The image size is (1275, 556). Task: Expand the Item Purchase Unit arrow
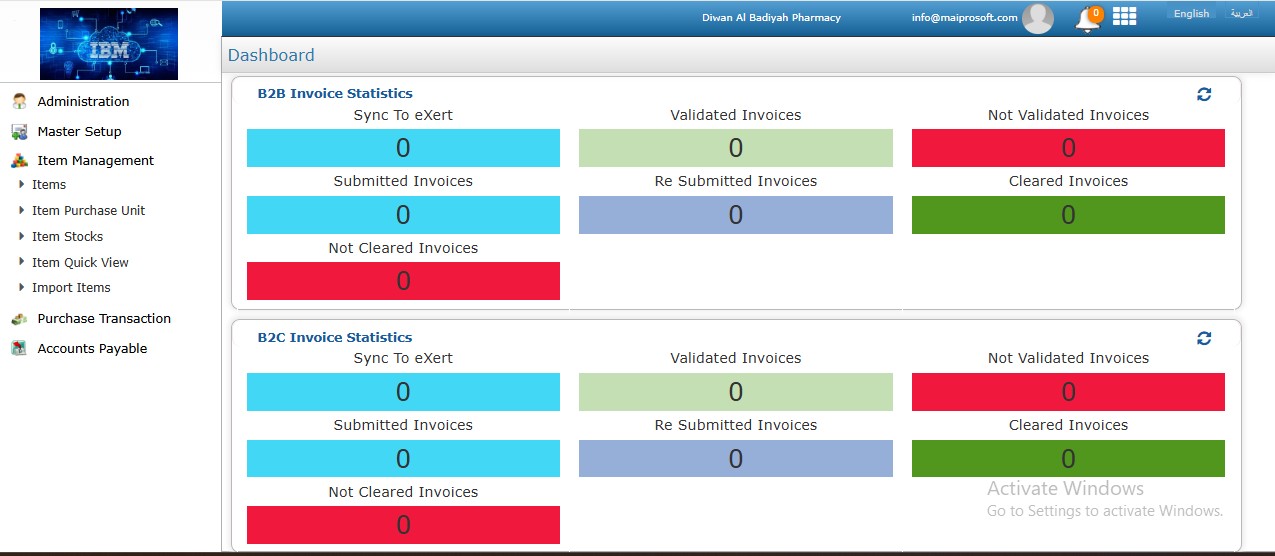pyautogui.click(x=22, y=210)
